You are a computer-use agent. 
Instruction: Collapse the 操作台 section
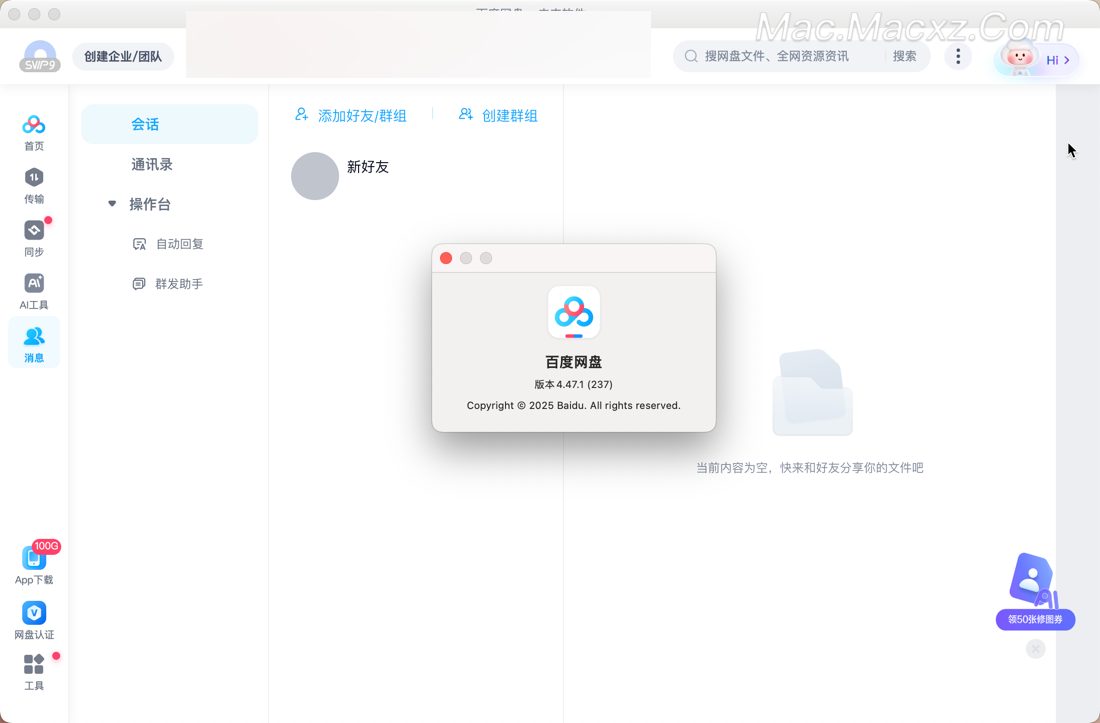112,204
